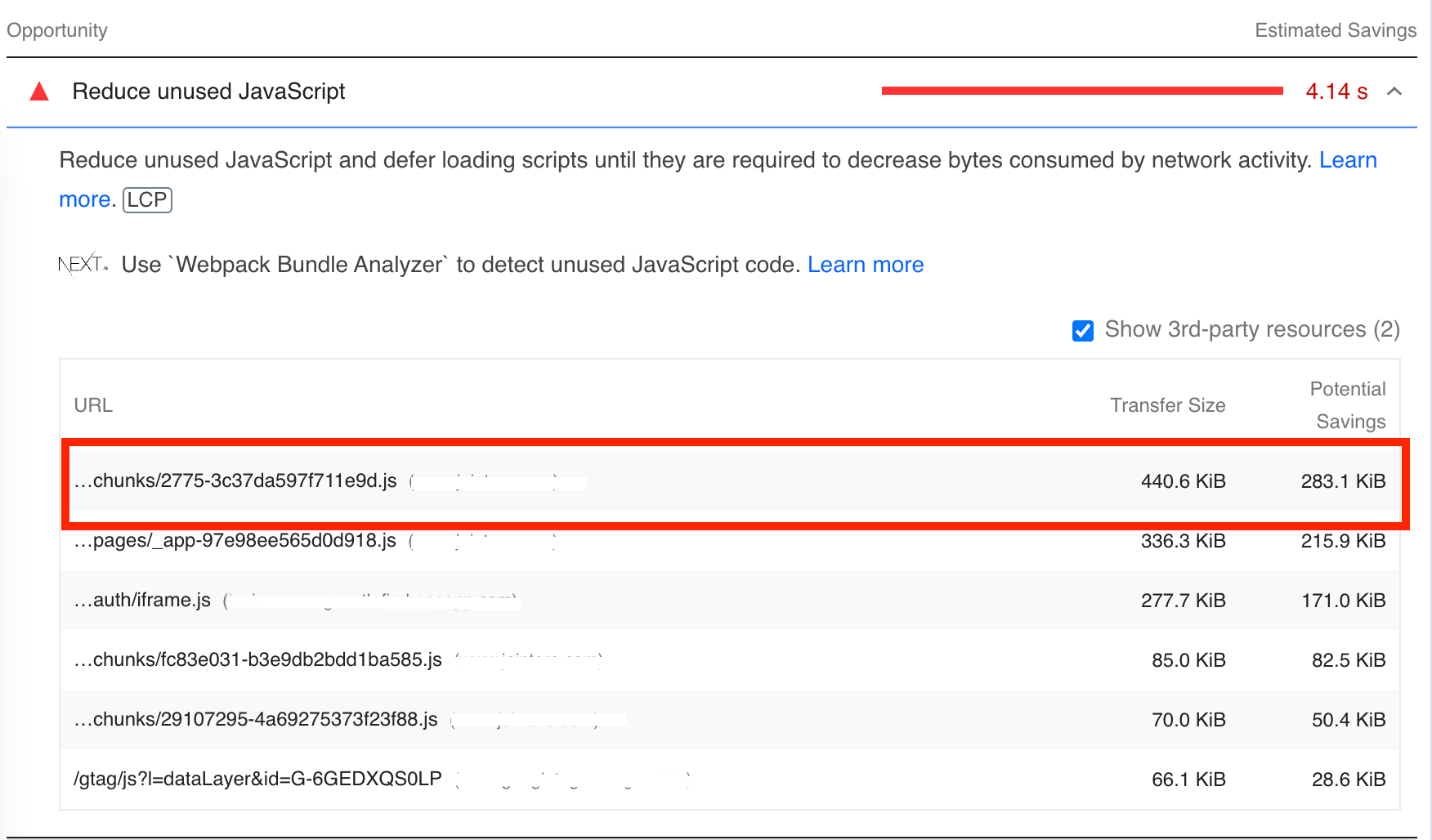1432x840 pixels.
Task: Click the Transfer Size column header
Action: [1167, 405]
